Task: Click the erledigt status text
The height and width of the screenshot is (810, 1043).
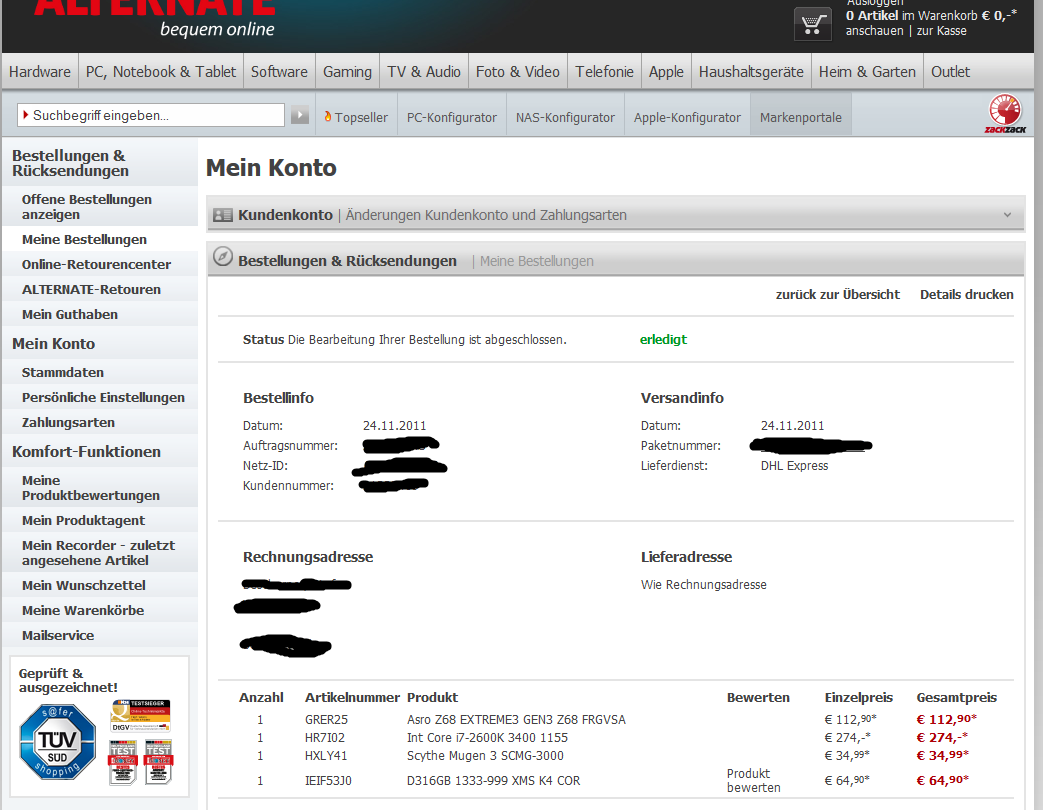Action: tap(663, 339)
